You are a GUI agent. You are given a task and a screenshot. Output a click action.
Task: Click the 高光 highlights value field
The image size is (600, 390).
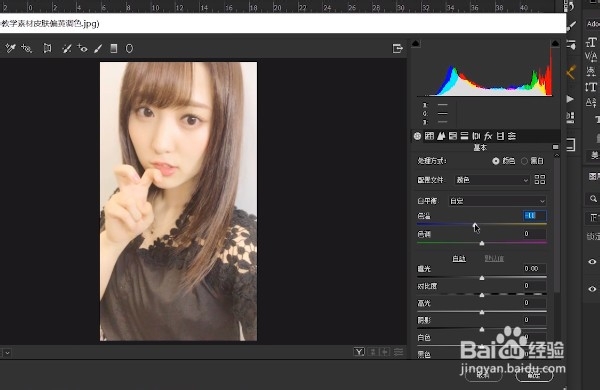point(535,303)
